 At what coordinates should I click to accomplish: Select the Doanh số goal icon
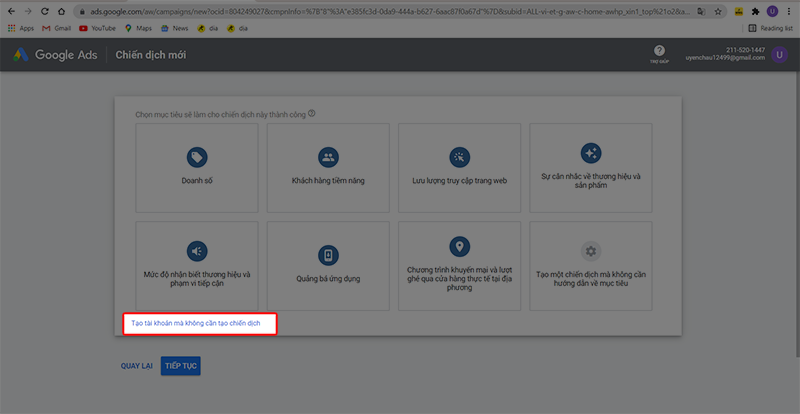coord(197,157)
